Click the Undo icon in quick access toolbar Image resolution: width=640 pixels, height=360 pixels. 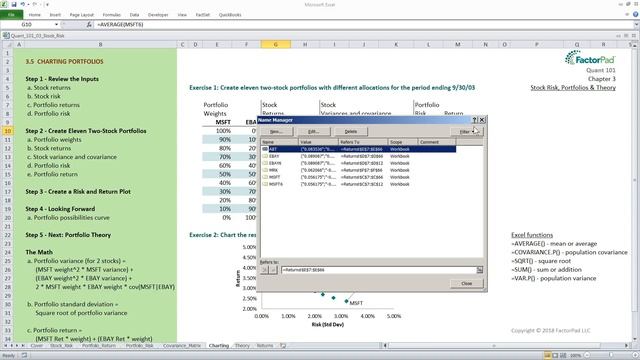click(x=22, y=4)
